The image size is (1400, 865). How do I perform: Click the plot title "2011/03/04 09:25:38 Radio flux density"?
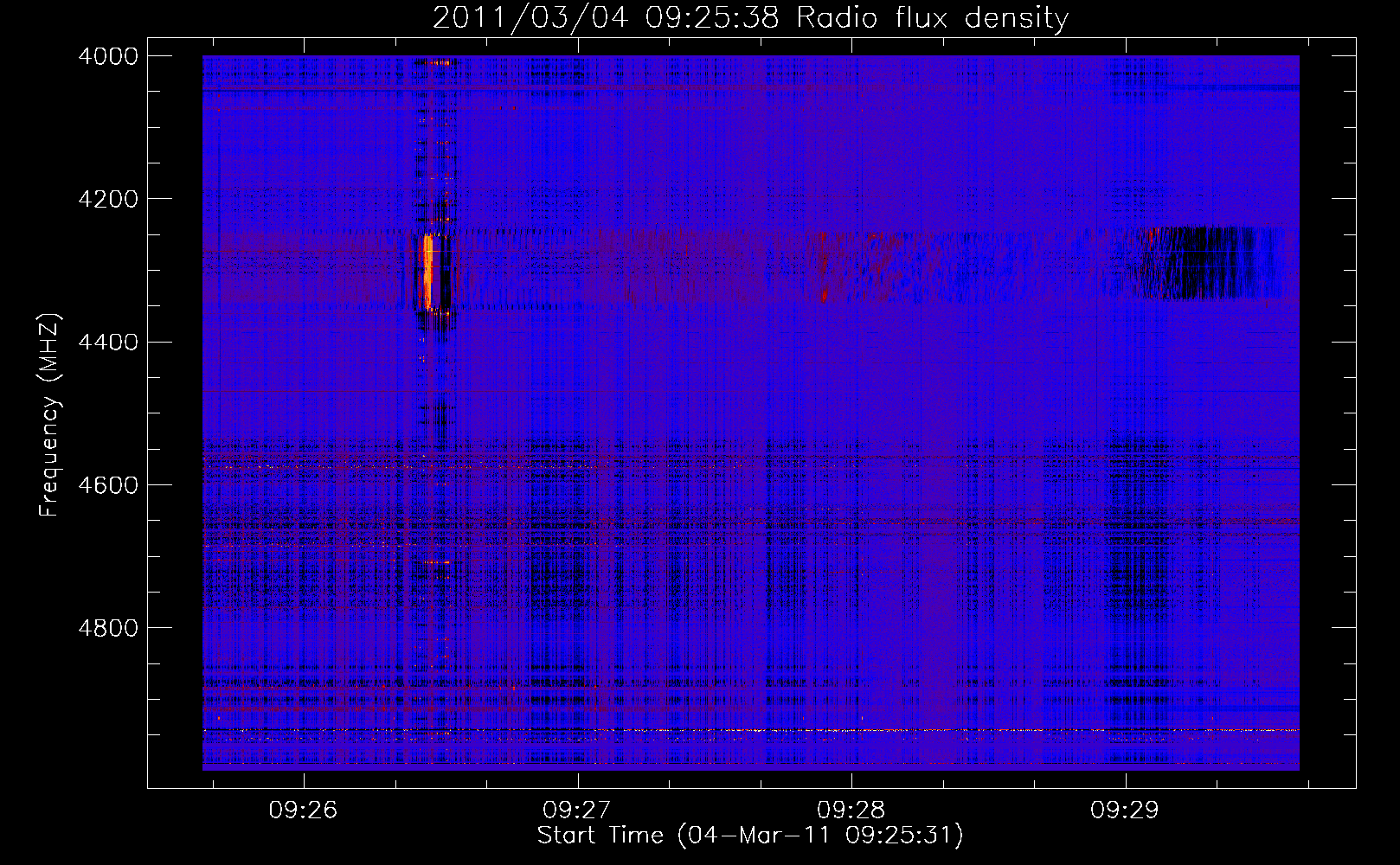(750, 17)
